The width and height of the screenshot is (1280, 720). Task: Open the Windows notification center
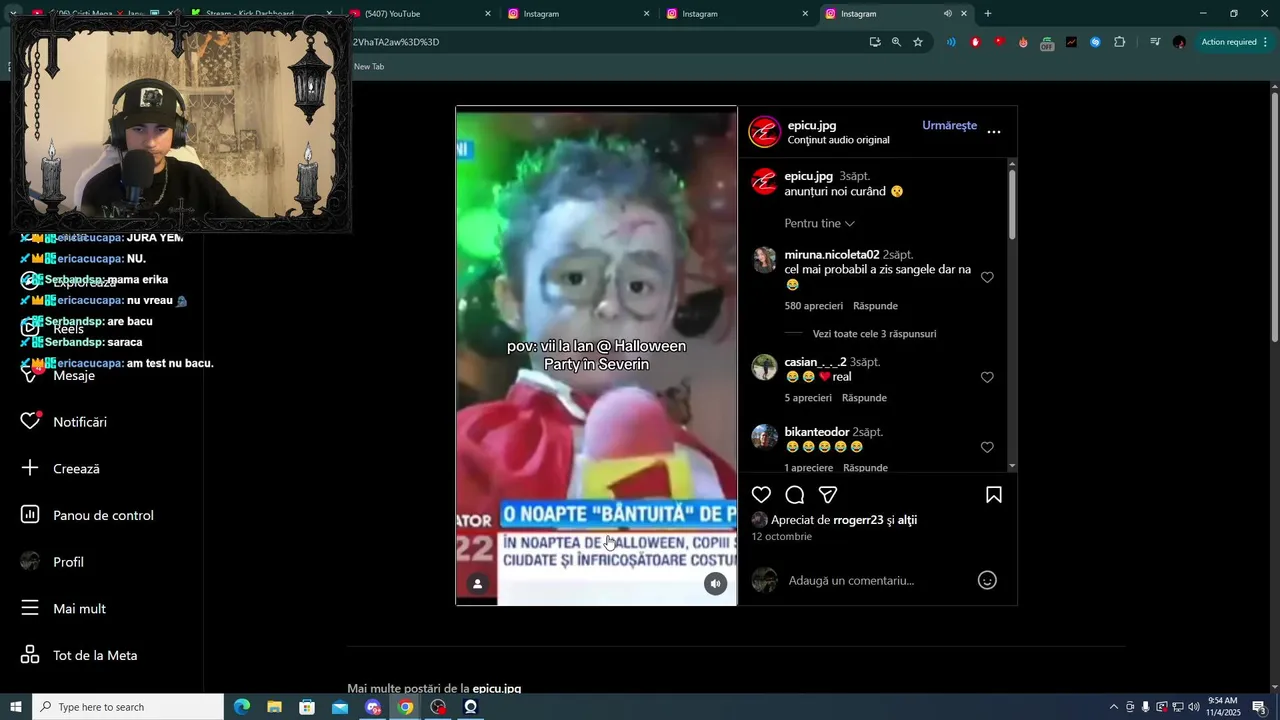pyautogui.click(x=1259, y=707)
